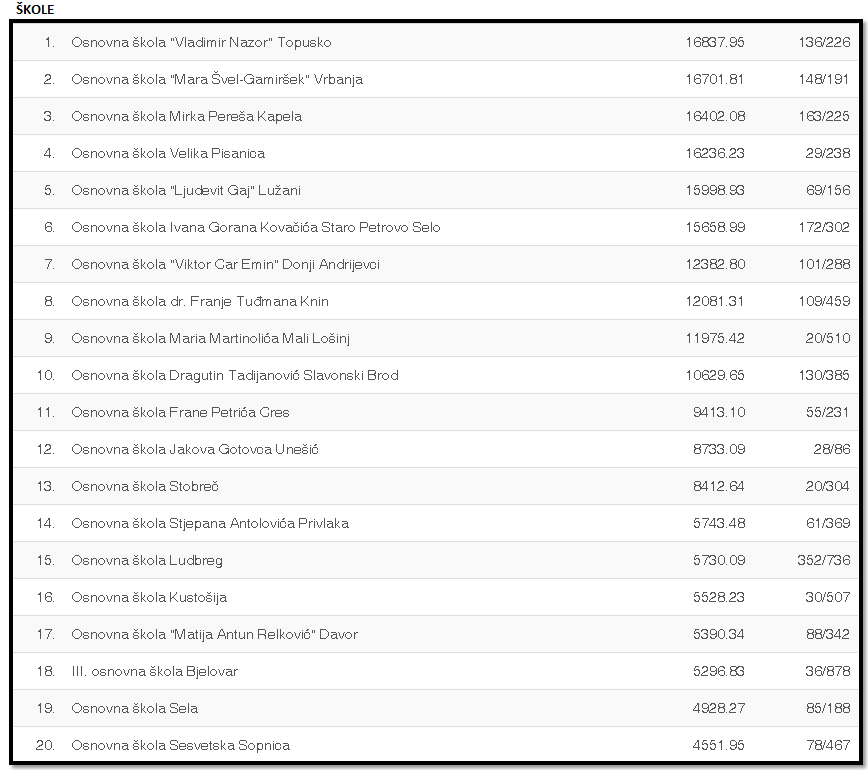The image size is (868, 770).
Task: Select ratio 55/231
Action: (827, 412)
